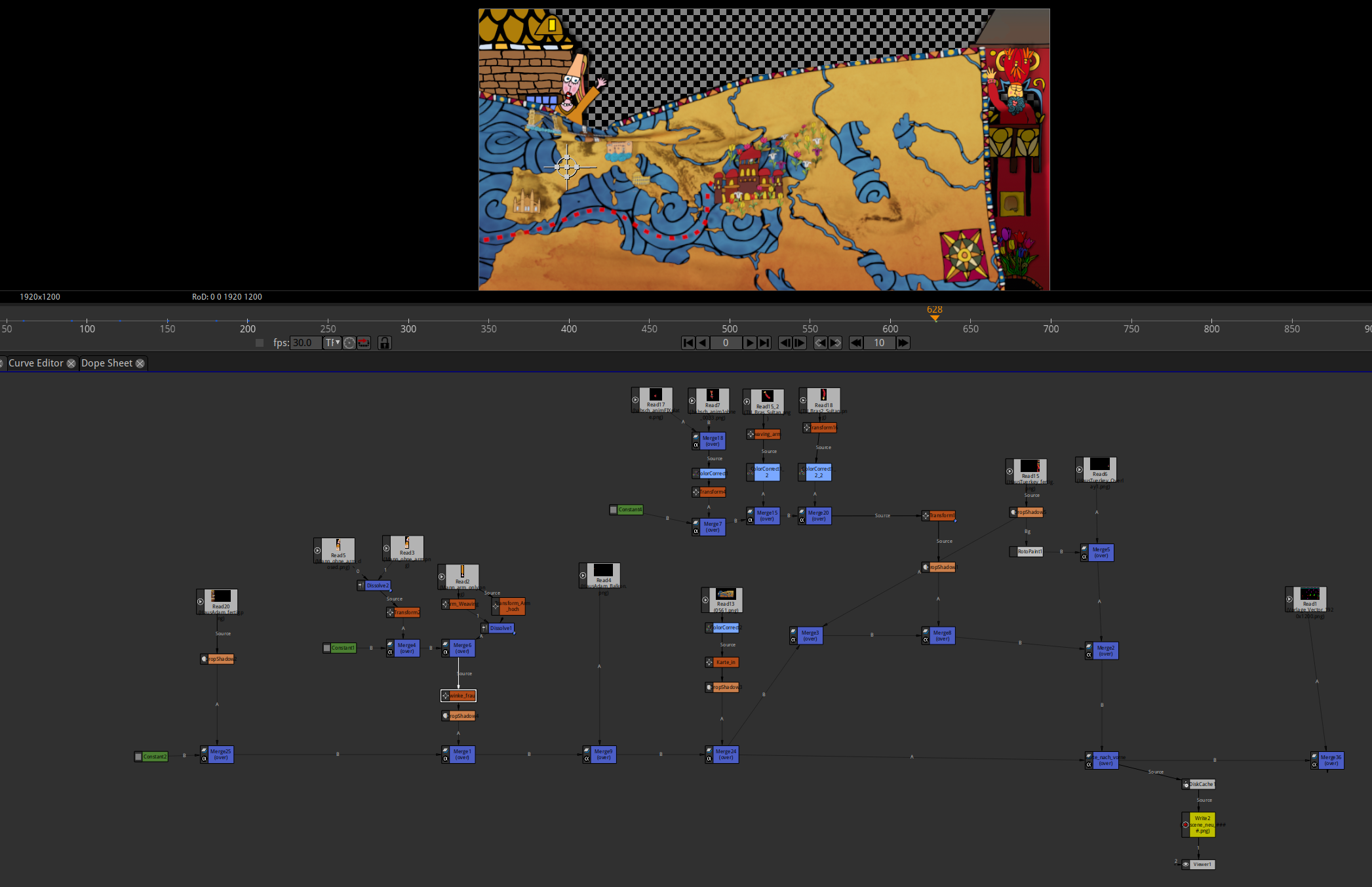Click the Transform4 node icon
The image size is (1372, 887).
coord(696,492)
